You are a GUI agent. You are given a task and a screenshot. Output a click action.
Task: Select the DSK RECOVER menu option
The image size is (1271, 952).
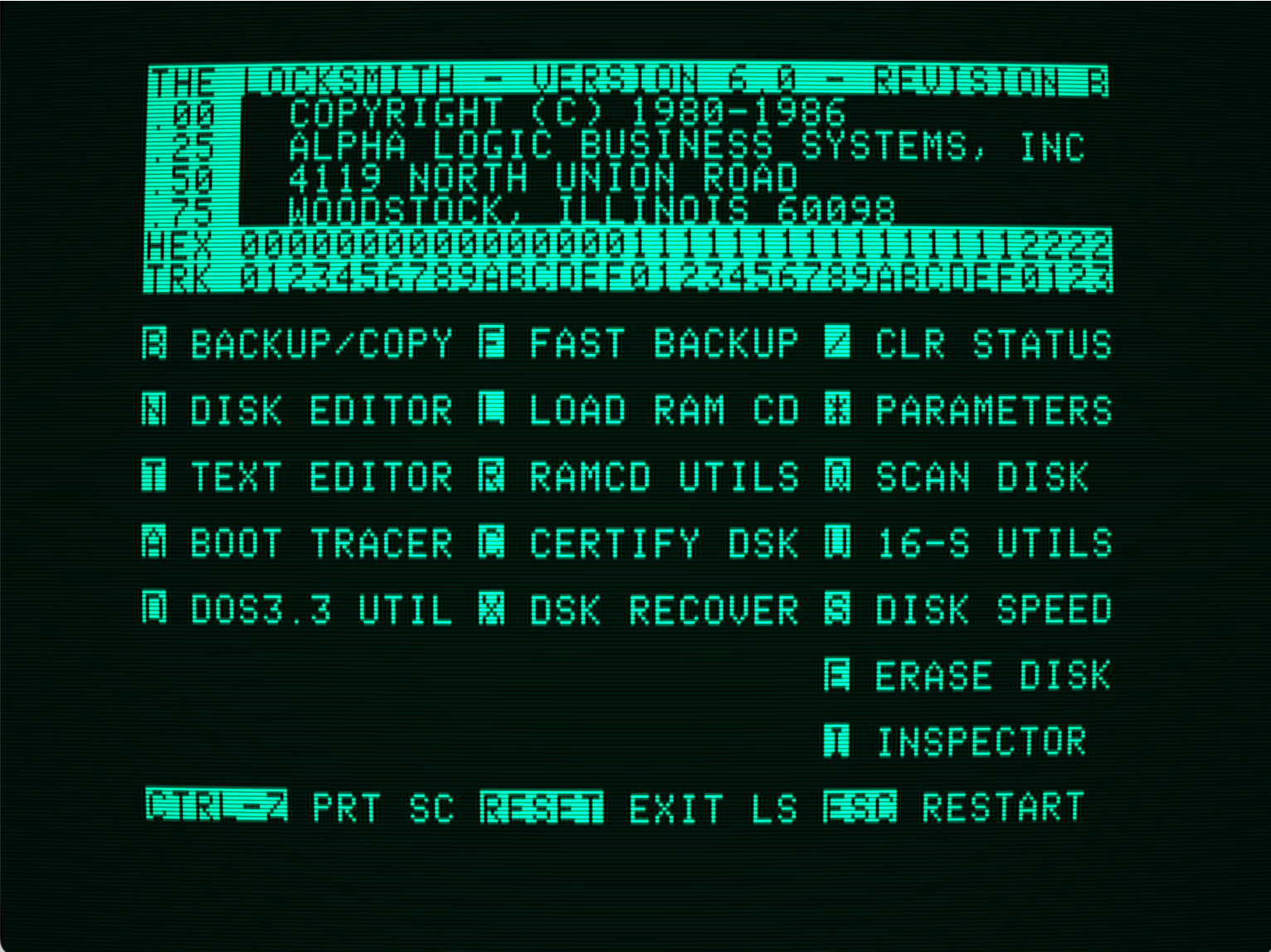click(665, 610)
